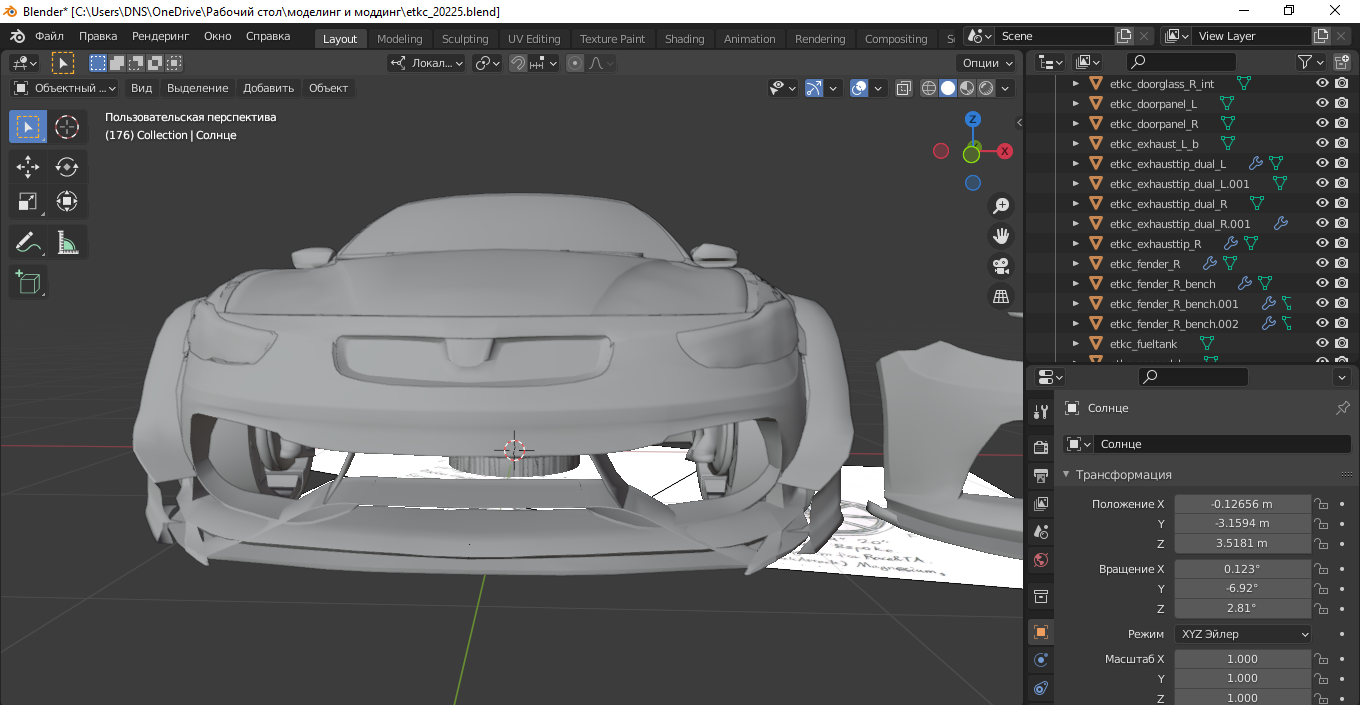This screenshot has width=1360, height=705.
Task: Click the Вращение Z value field
Action: (x=1242, y=608)
